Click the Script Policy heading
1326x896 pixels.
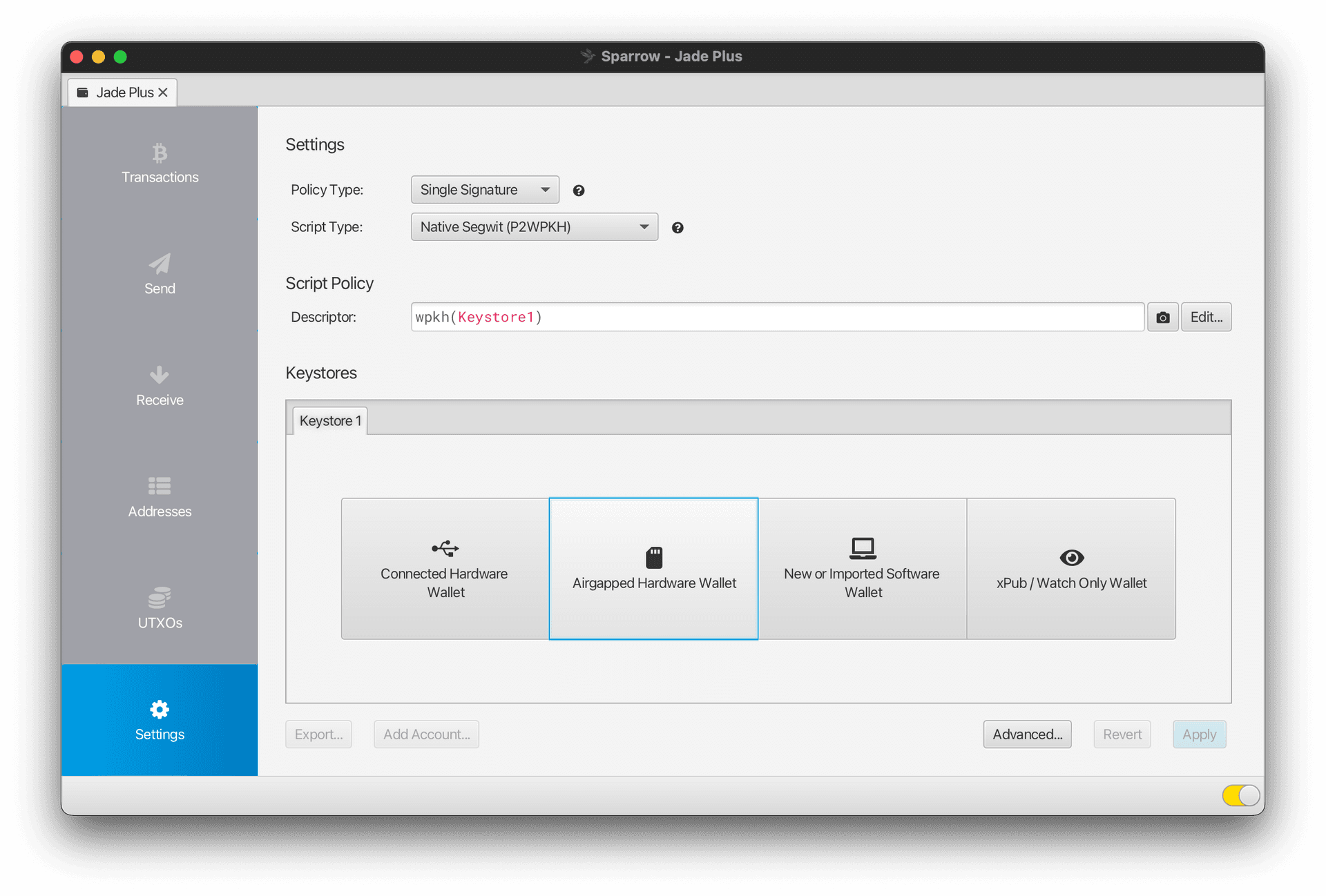pyautogui.click(x=329, y=284)
